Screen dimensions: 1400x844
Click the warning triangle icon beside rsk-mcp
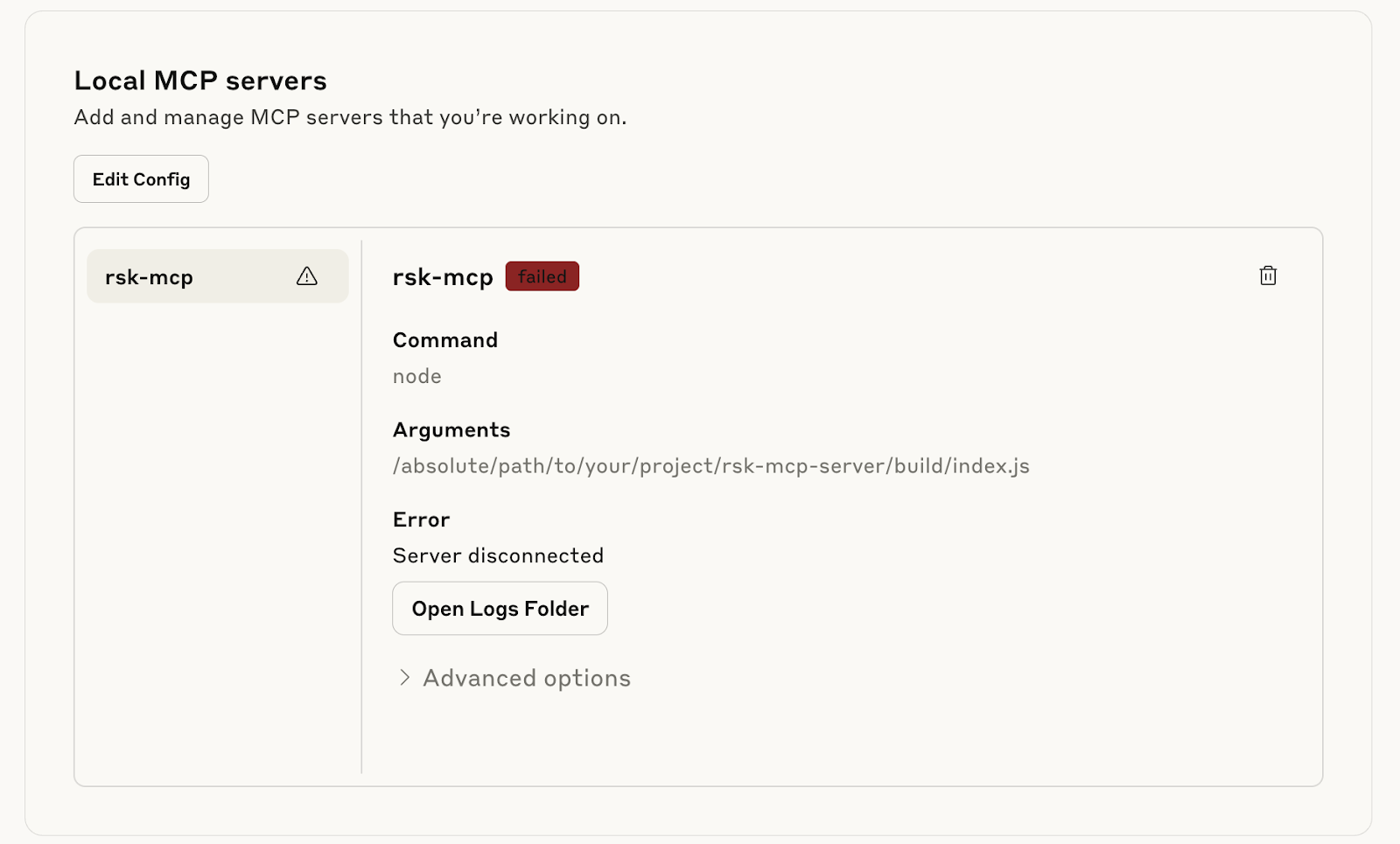click(x=306, y=276)
